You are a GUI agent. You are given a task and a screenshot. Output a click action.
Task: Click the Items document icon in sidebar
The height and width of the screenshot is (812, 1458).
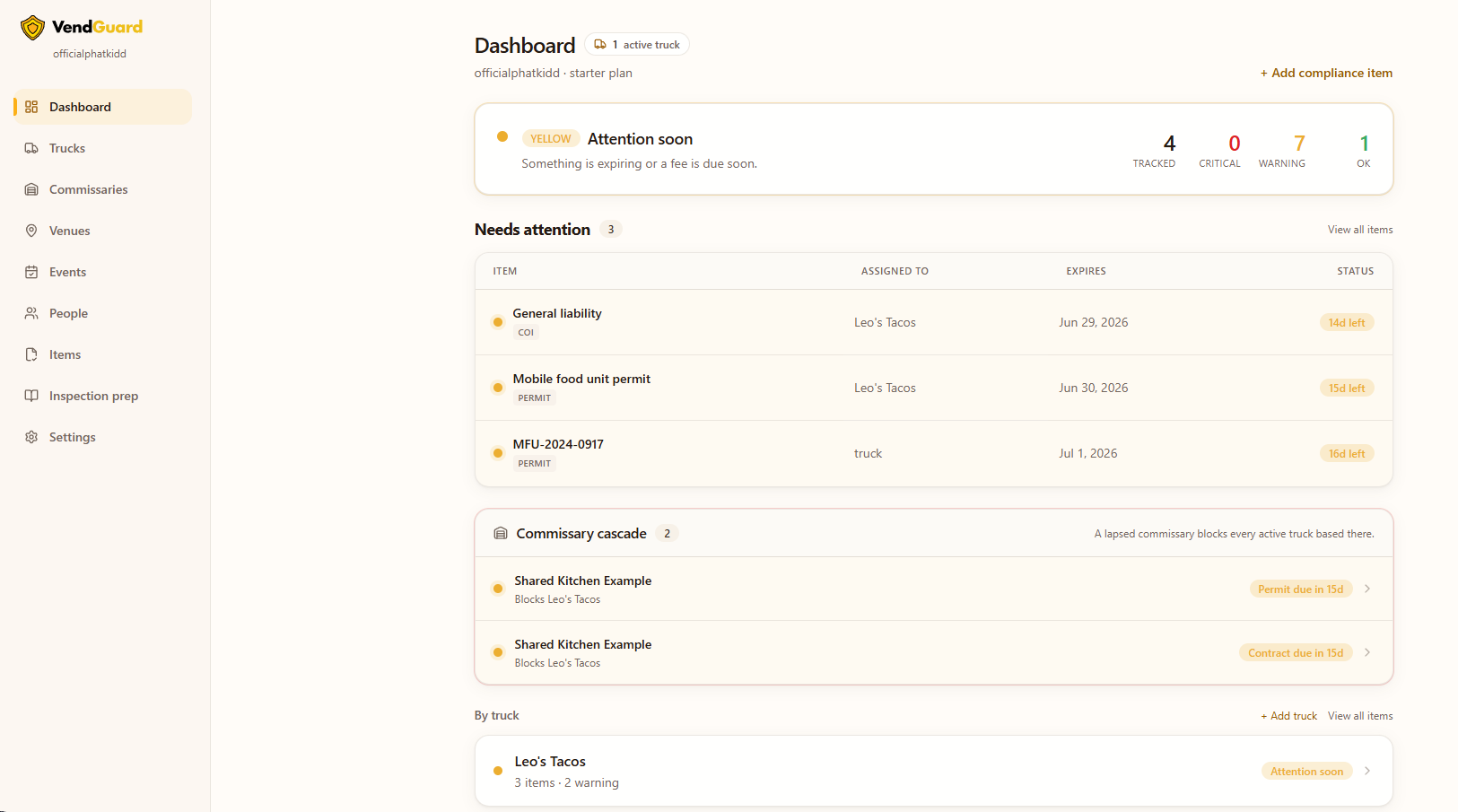31,354
